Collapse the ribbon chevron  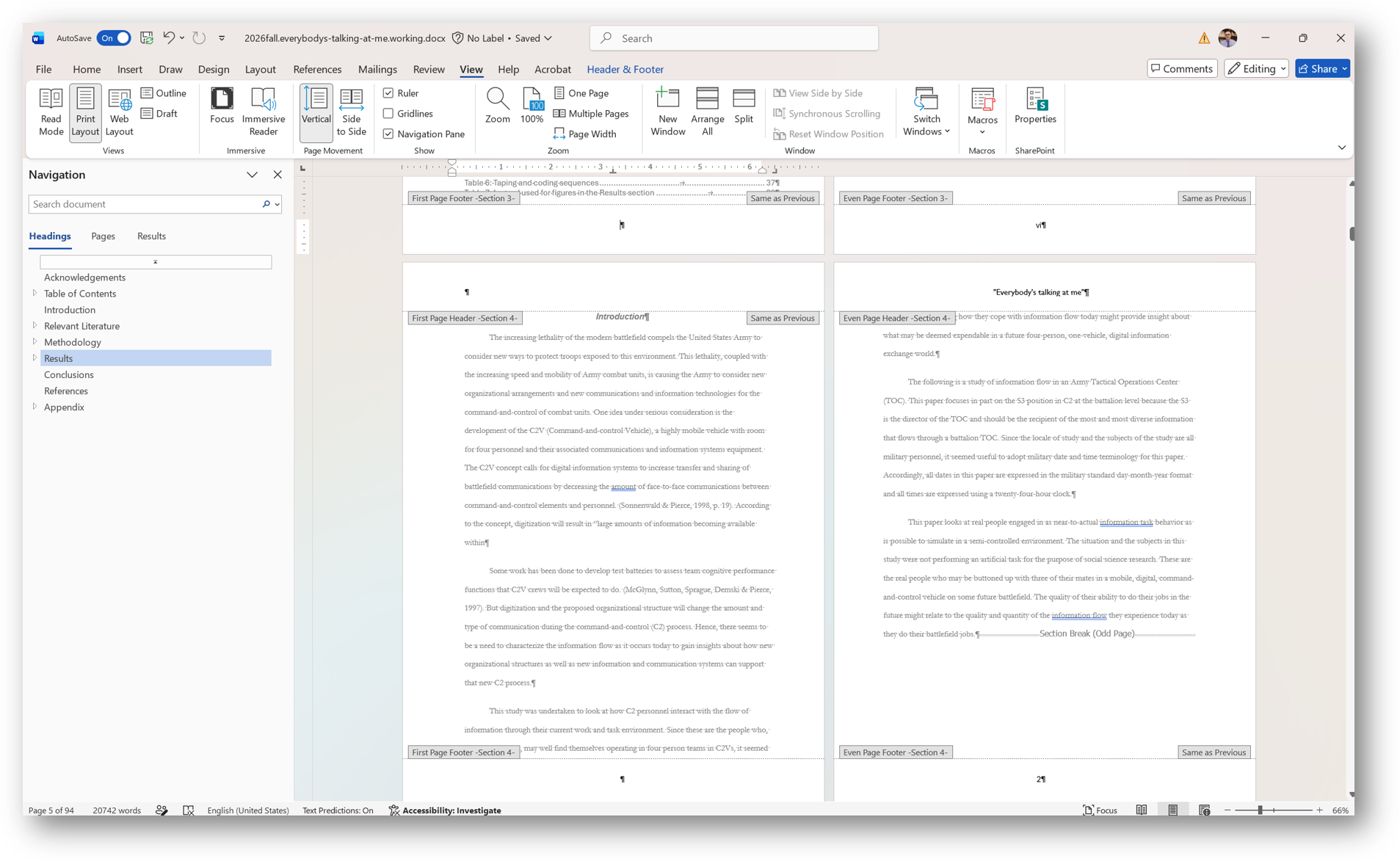(x=1341, y=148)
